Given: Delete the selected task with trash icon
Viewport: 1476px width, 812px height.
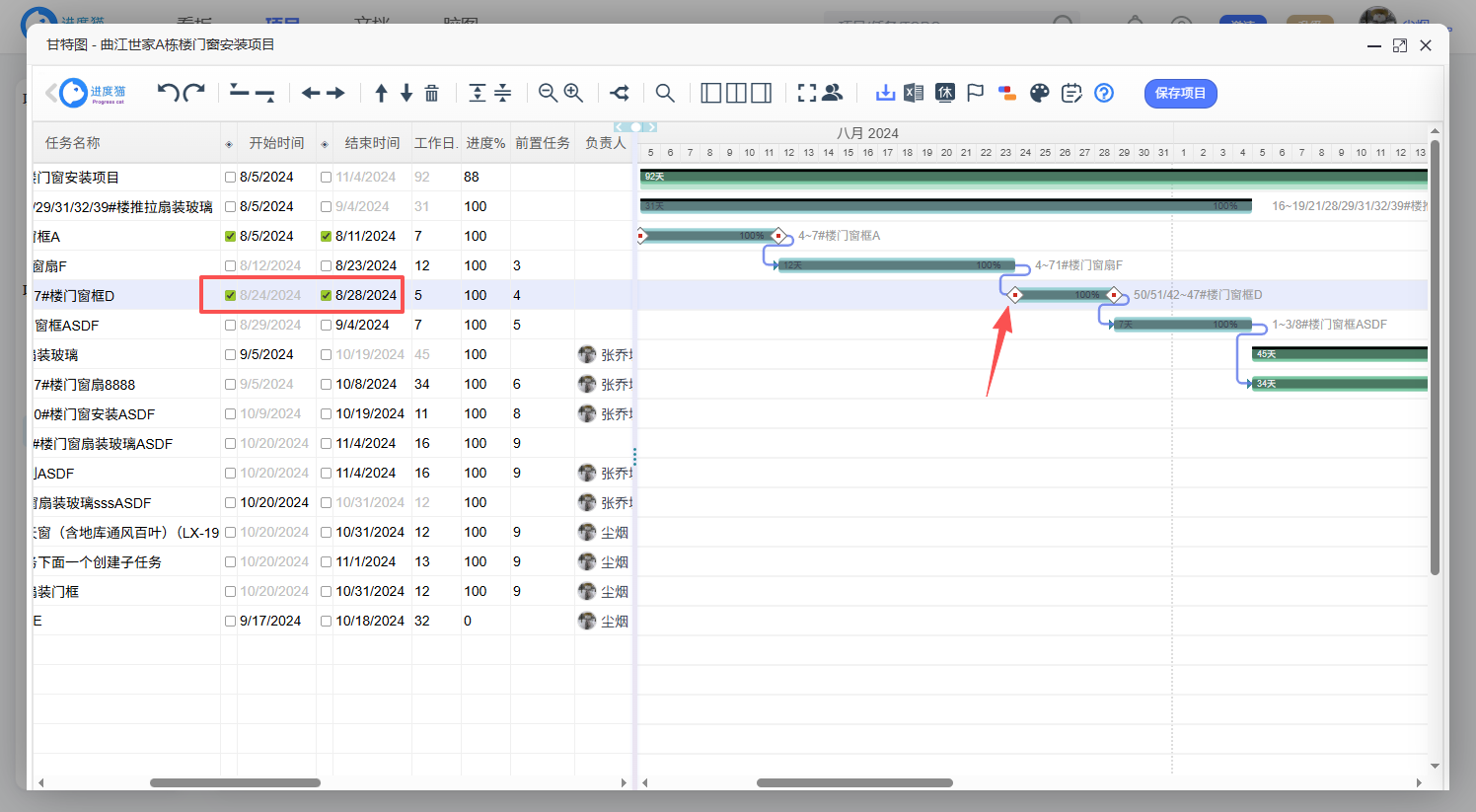Looking at the screenshot, I should pyautogui.click(x=431, y=93).
